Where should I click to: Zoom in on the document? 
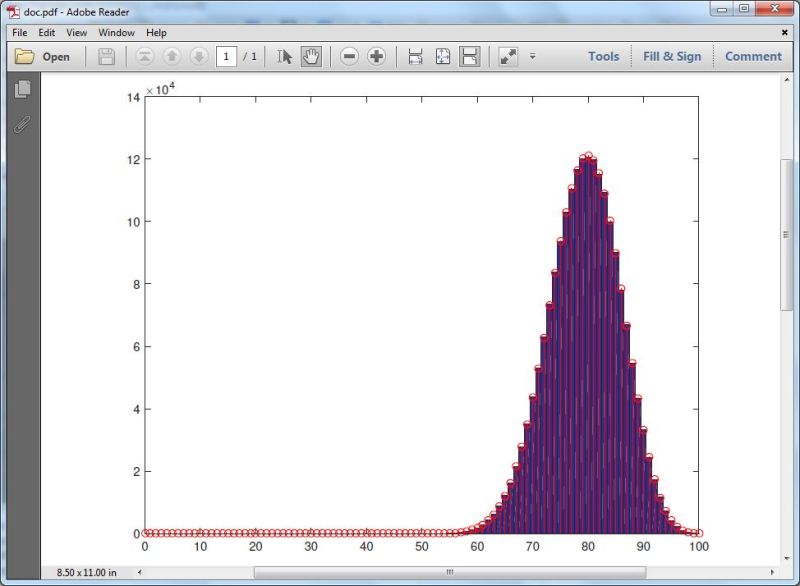(x=374, y=56)
